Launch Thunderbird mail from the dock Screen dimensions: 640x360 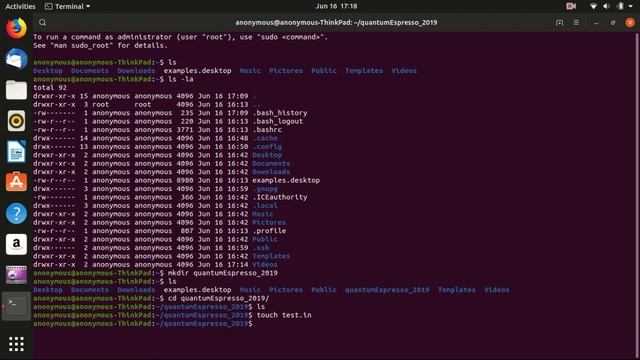16,59
